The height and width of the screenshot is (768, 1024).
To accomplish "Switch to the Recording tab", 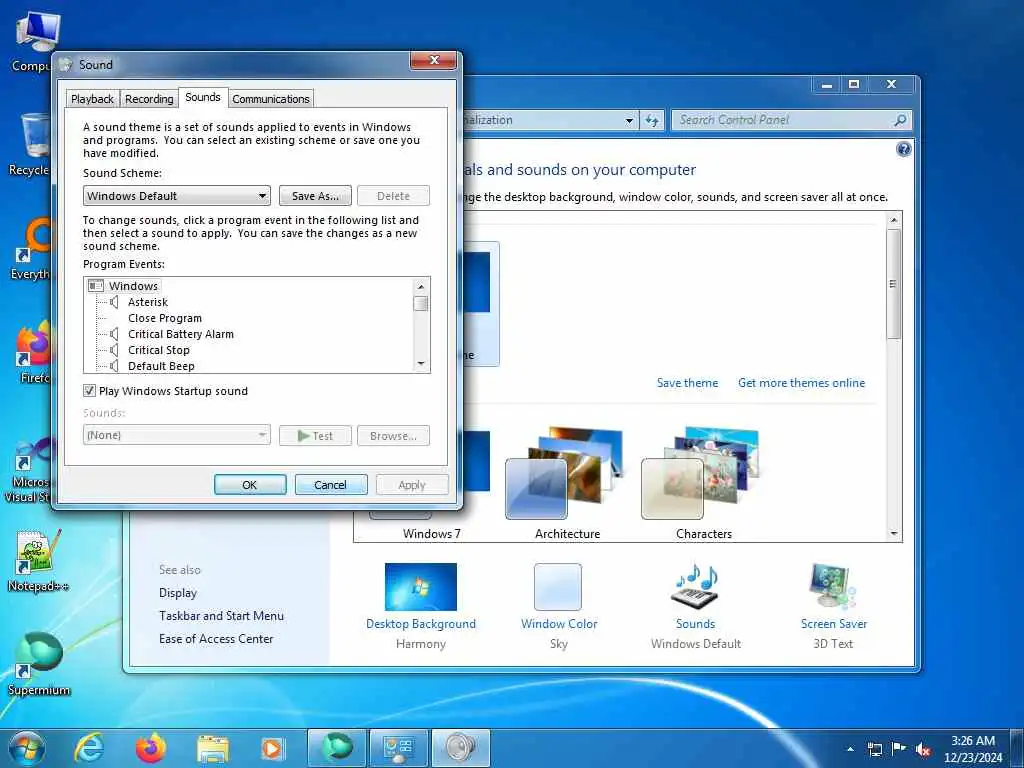I will click(x=149, y=99).
